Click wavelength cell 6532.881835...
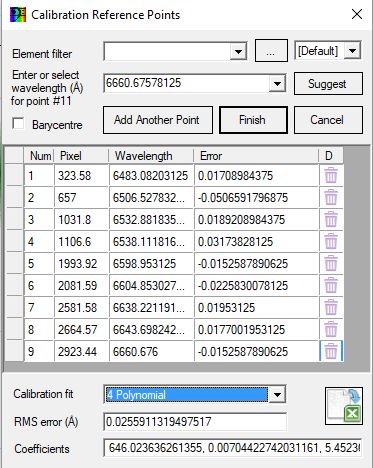 151,220
